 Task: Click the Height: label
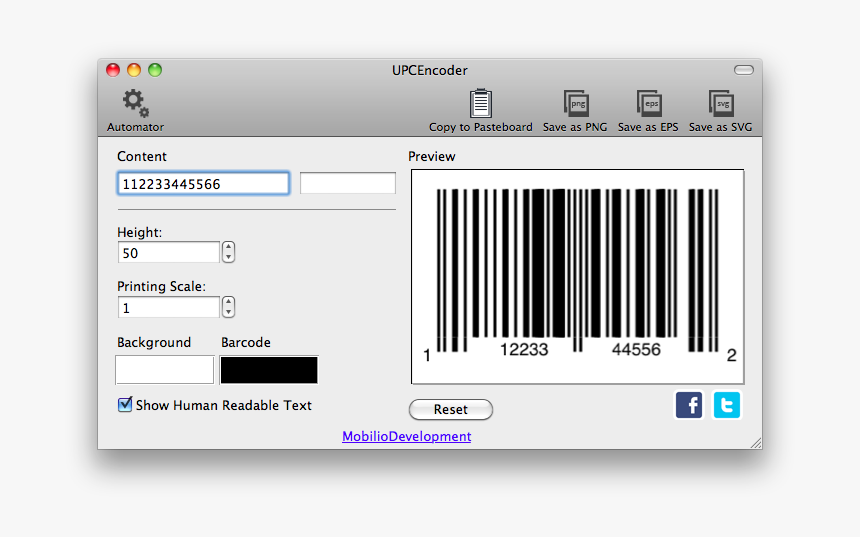pyautogui.click(x=140, y=233)
